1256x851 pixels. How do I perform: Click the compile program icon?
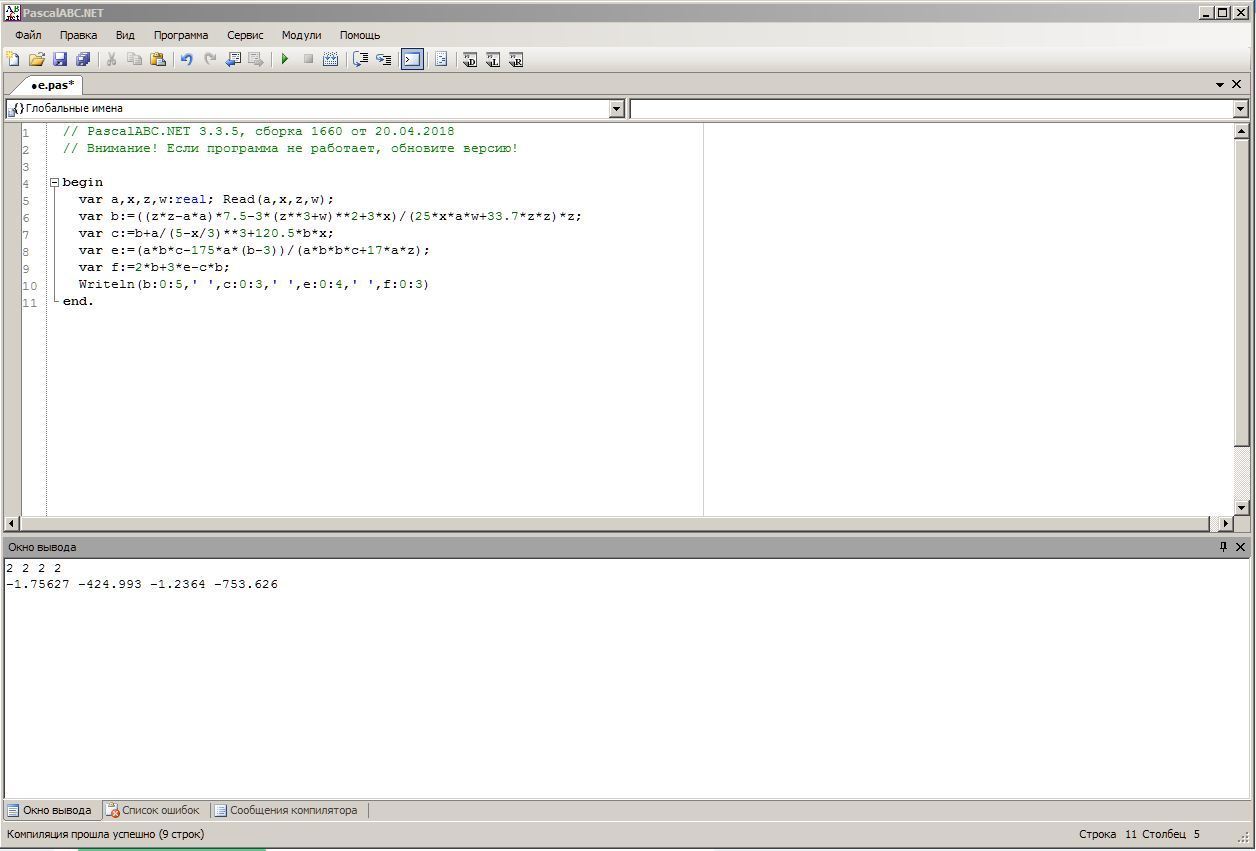[x=330, y=60]
